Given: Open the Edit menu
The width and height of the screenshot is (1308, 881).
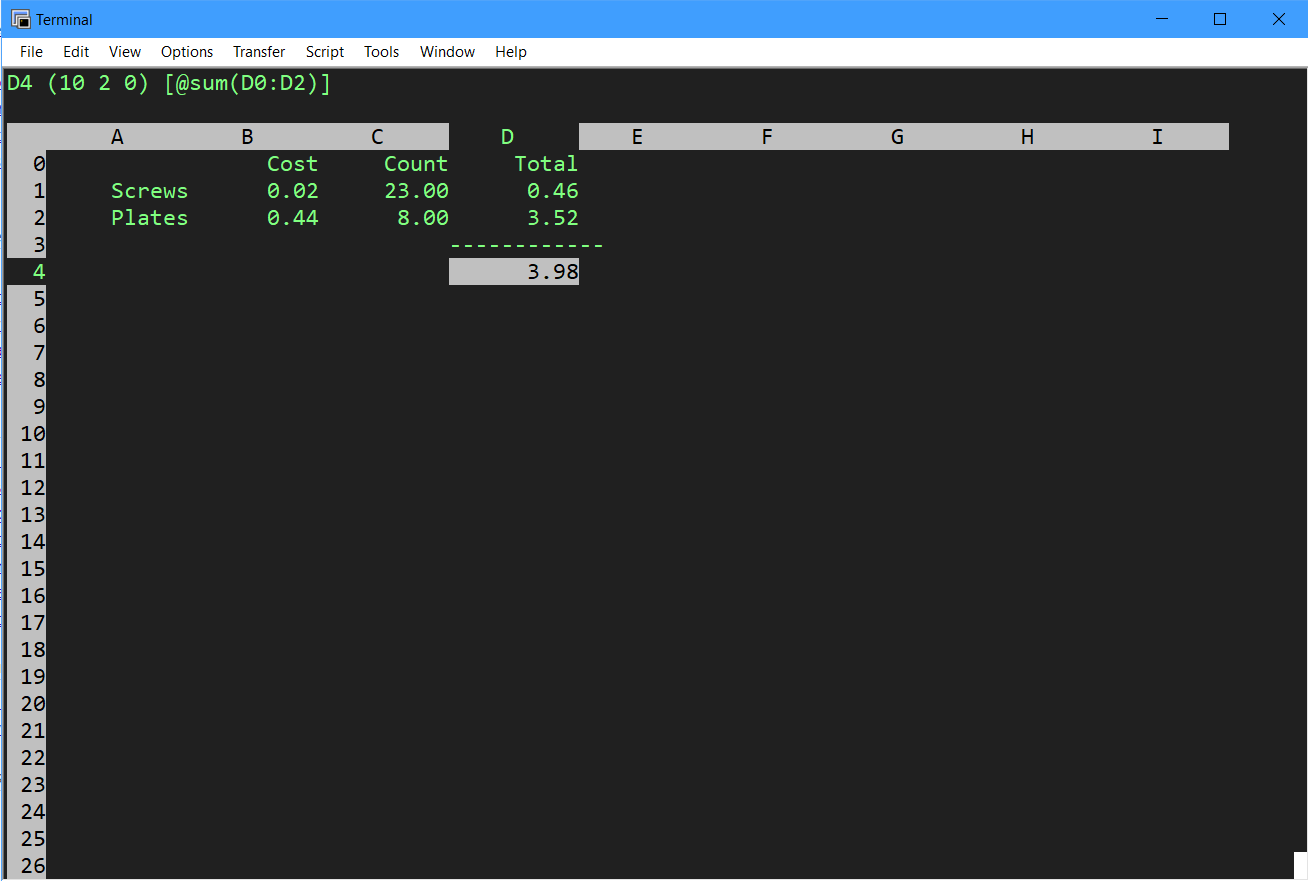Looking at the screenshot, I should click(x=76, y=52).
